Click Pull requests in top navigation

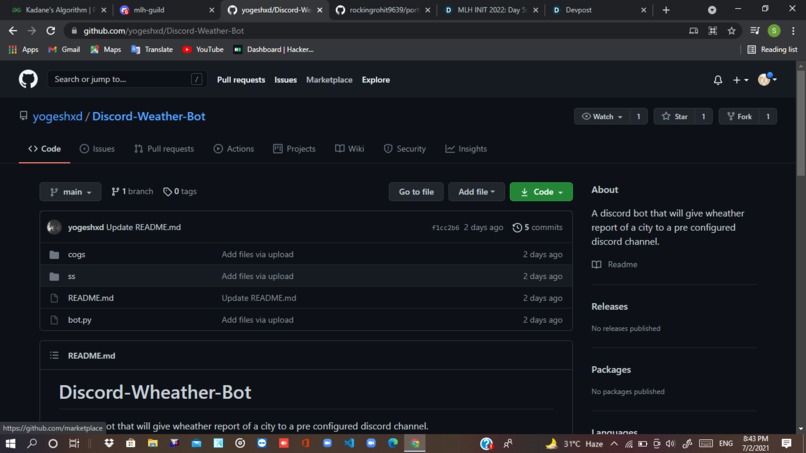point(241,80)
